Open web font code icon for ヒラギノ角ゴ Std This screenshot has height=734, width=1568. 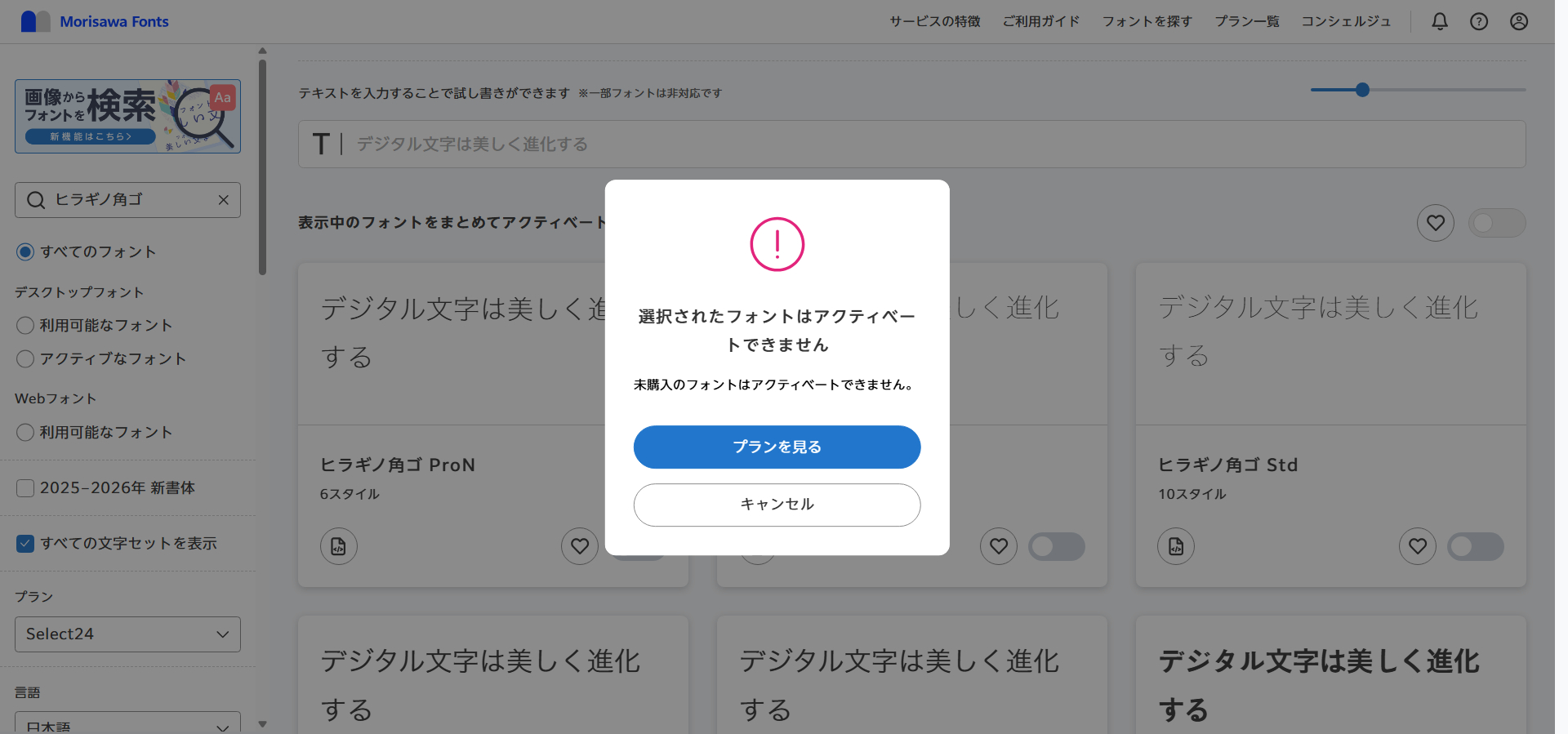pyautogui.click(x=1176, y=546)
